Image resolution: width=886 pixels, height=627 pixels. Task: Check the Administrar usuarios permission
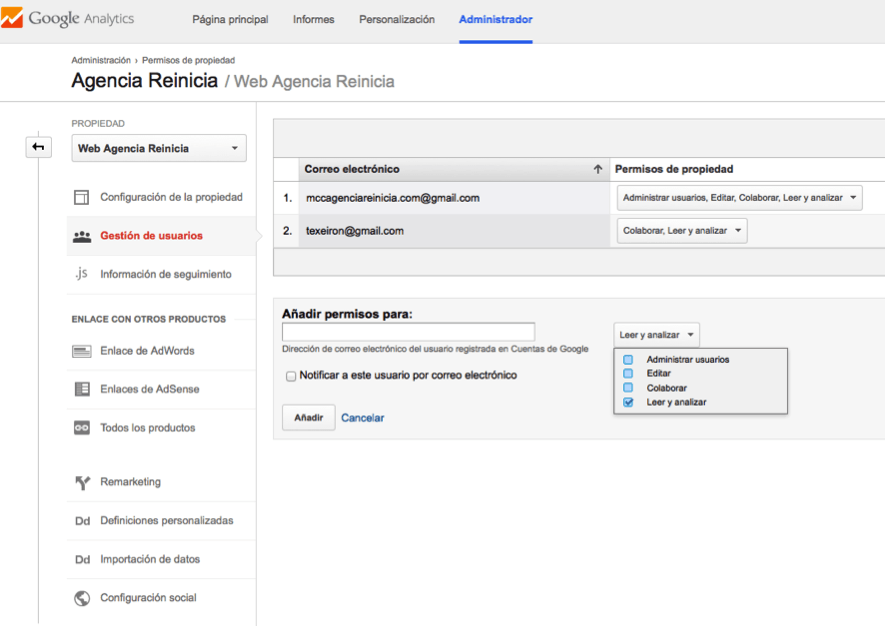pyautogui.click(x=628, y=360)
